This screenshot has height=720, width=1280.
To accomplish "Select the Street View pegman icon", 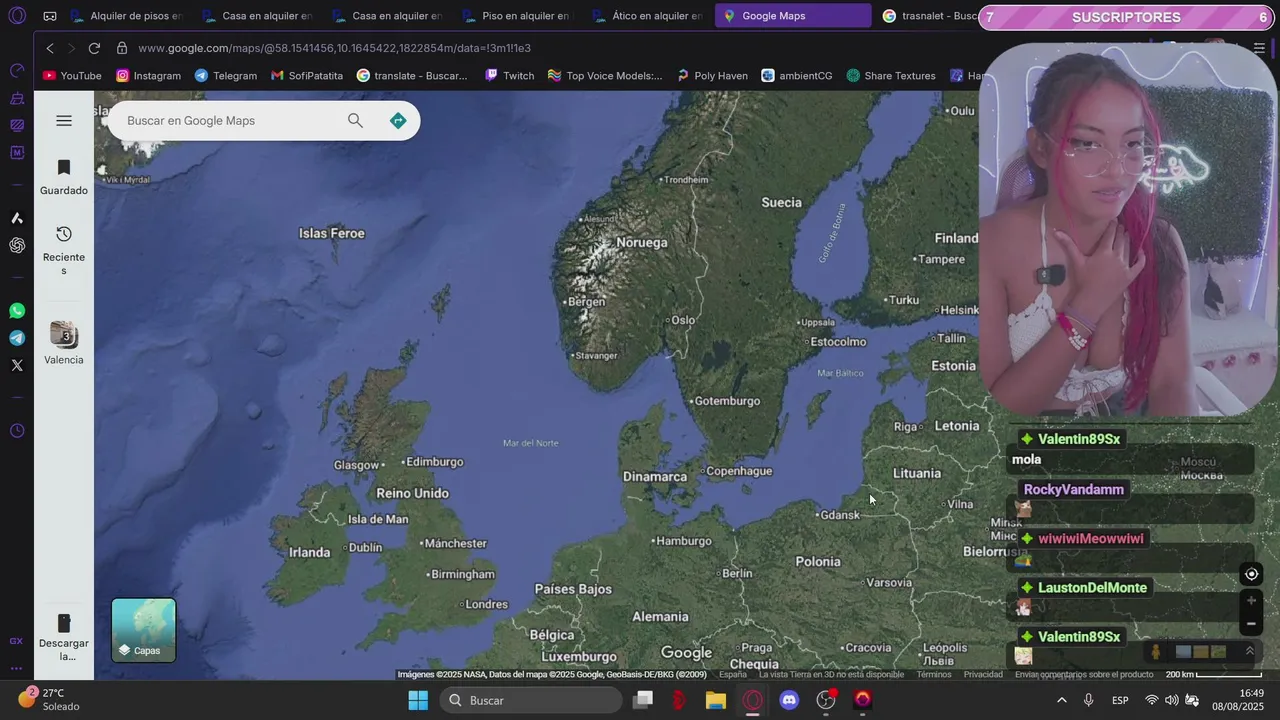I will 1157,652.
